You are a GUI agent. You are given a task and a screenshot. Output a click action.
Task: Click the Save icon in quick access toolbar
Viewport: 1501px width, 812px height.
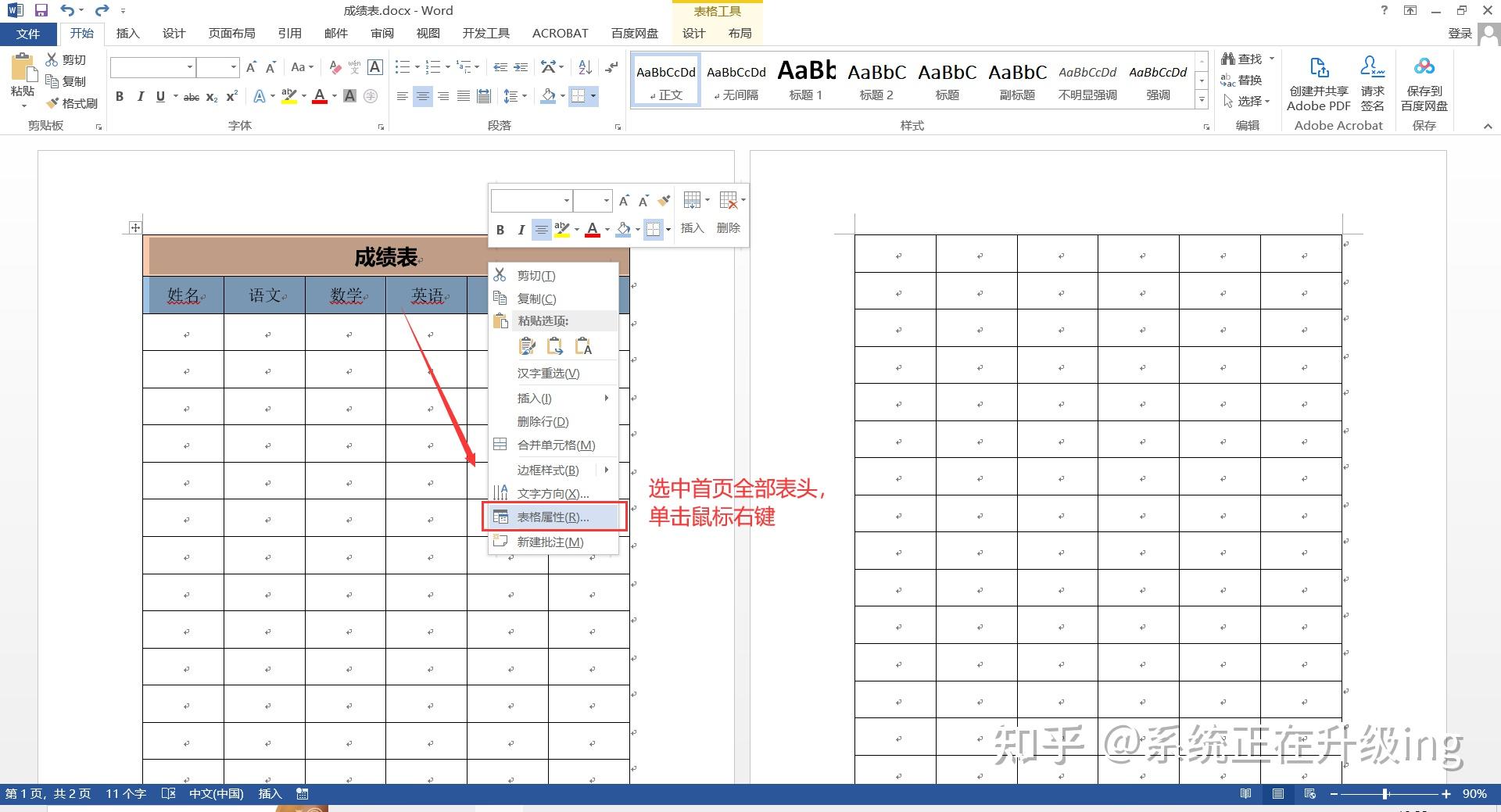pyautogui.click(x=41, y=10)
